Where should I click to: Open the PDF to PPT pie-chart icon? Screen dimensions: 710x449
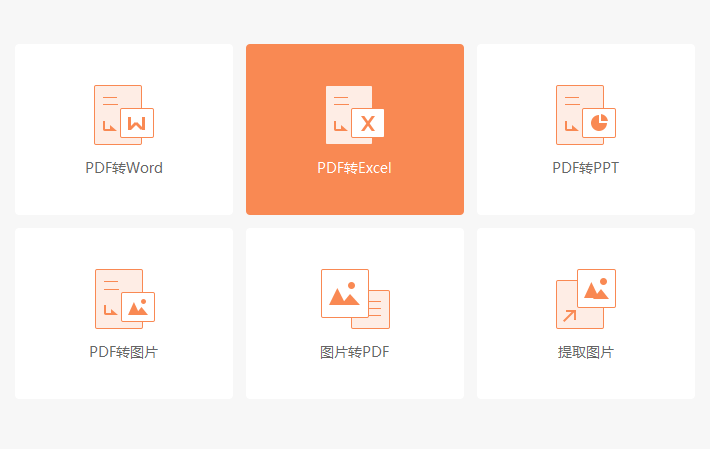click(586, 115)
